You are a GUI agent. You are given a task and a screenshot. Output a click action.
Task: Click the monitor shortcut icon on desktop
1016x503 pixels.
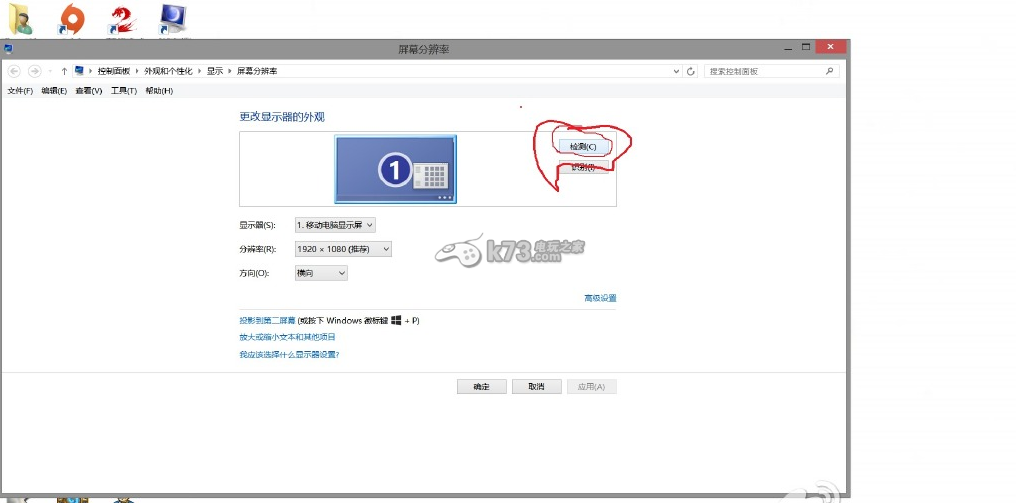[173, 18]
